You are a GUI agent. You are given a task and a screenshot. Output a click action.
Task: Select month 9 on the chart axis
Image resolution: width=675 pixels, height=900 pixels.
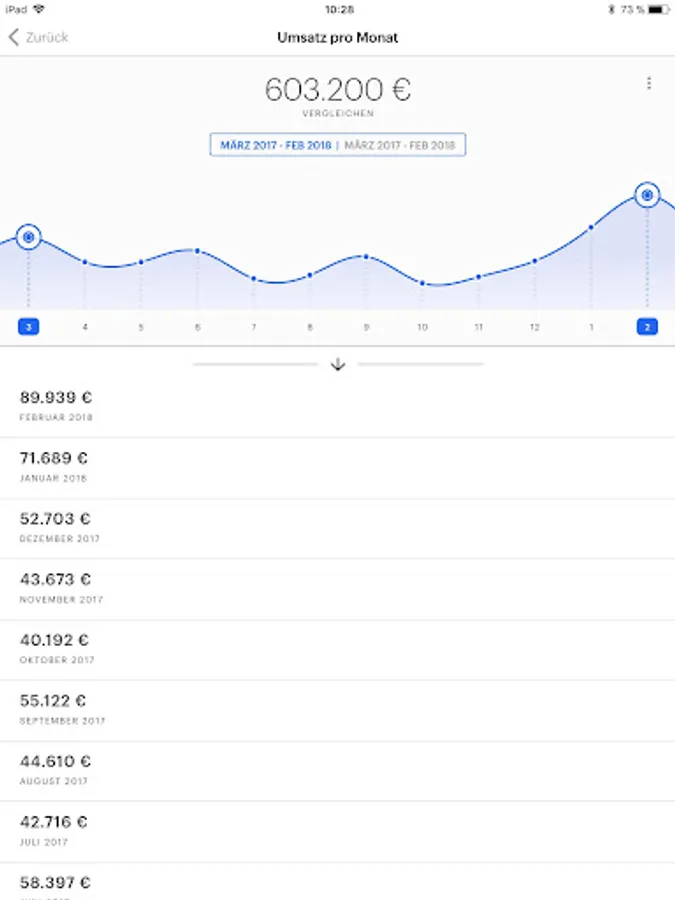[366, 327]
